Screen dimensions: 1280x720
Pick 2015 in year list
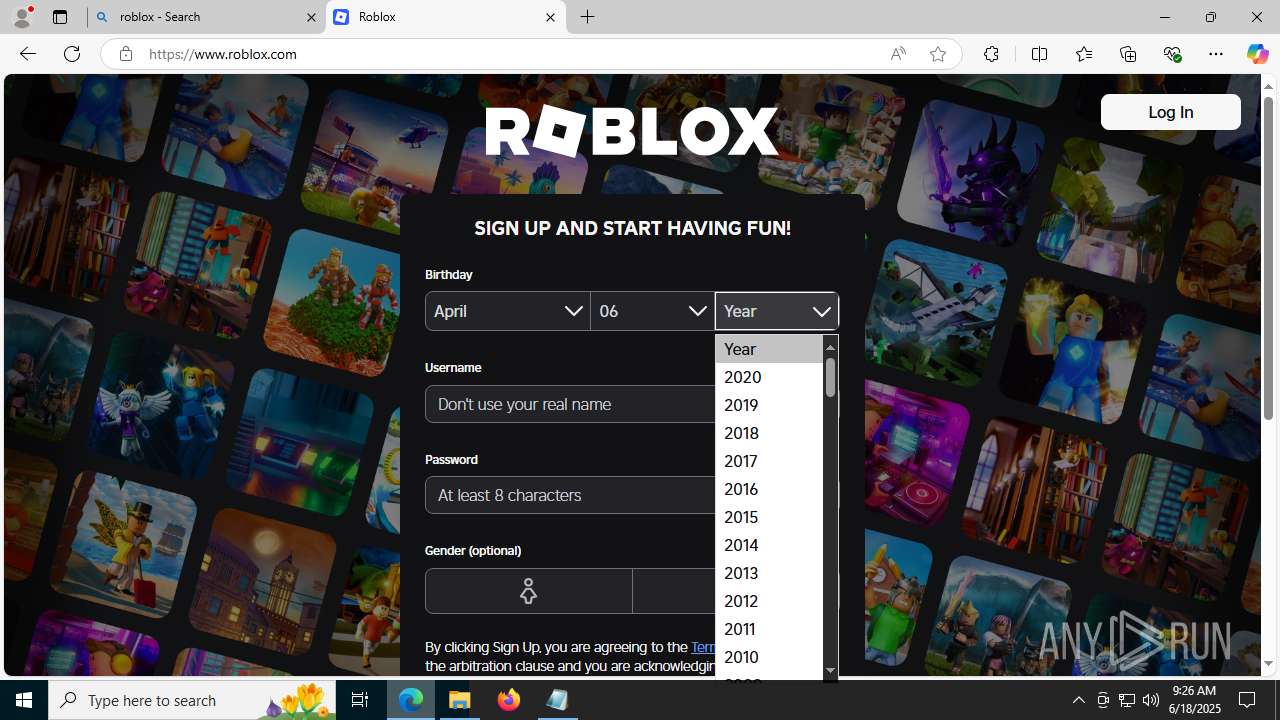[769, 517]
